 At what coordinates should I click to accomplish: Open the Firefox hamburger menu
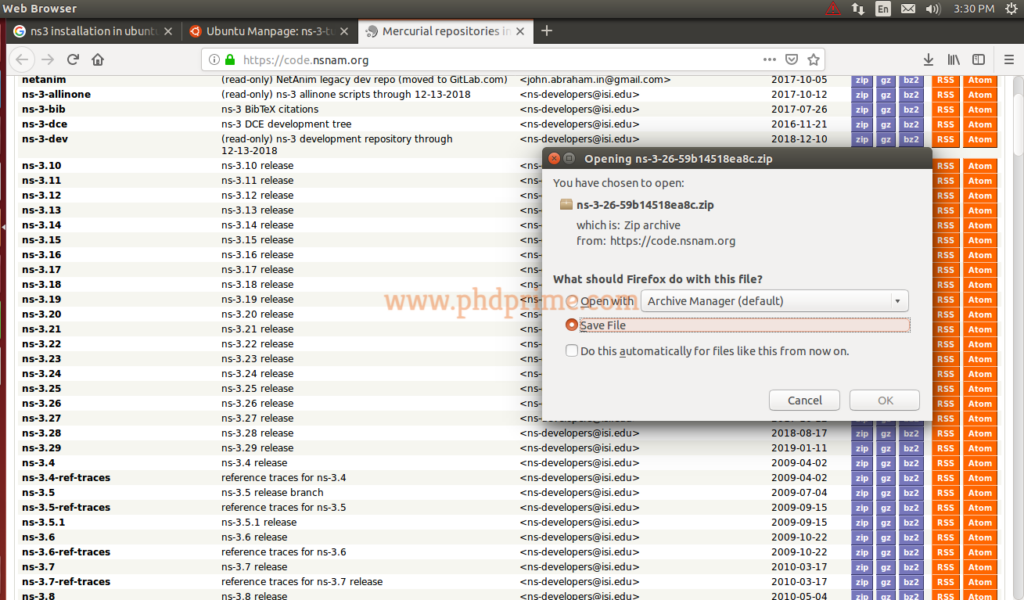click(1008, 59)
